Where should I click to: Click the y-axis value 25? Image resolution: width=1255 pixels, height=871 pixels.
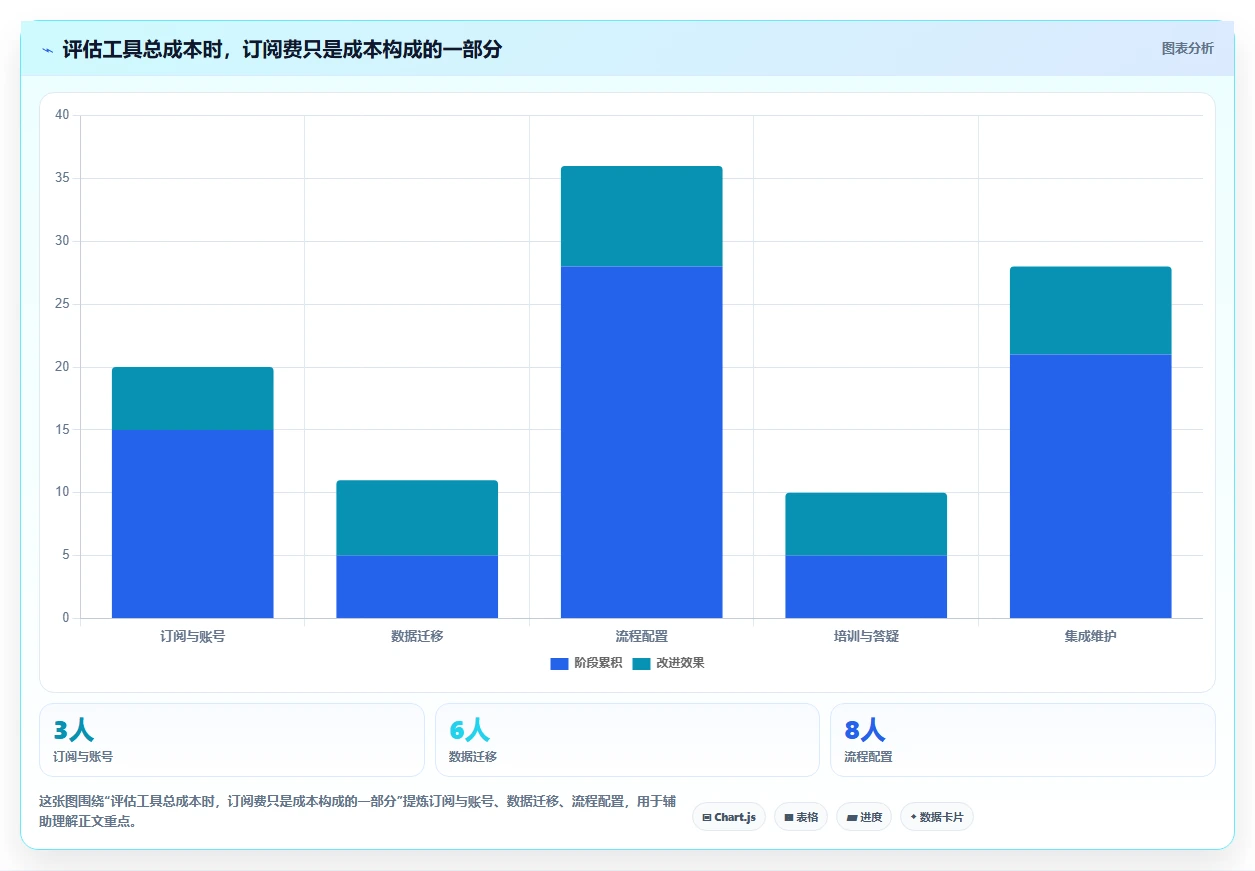(62, 304)
